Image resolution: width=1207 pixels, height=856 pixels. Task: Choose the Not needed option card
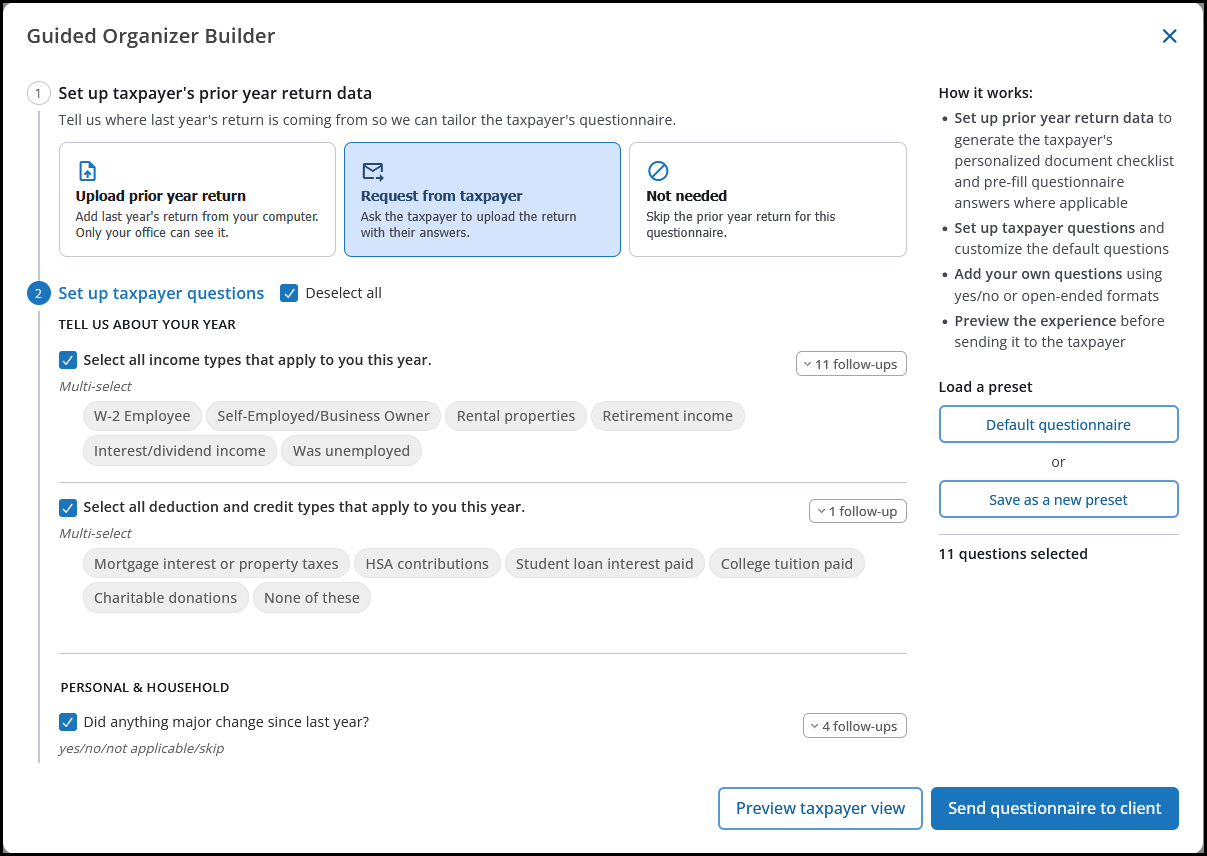coord(767,200)
